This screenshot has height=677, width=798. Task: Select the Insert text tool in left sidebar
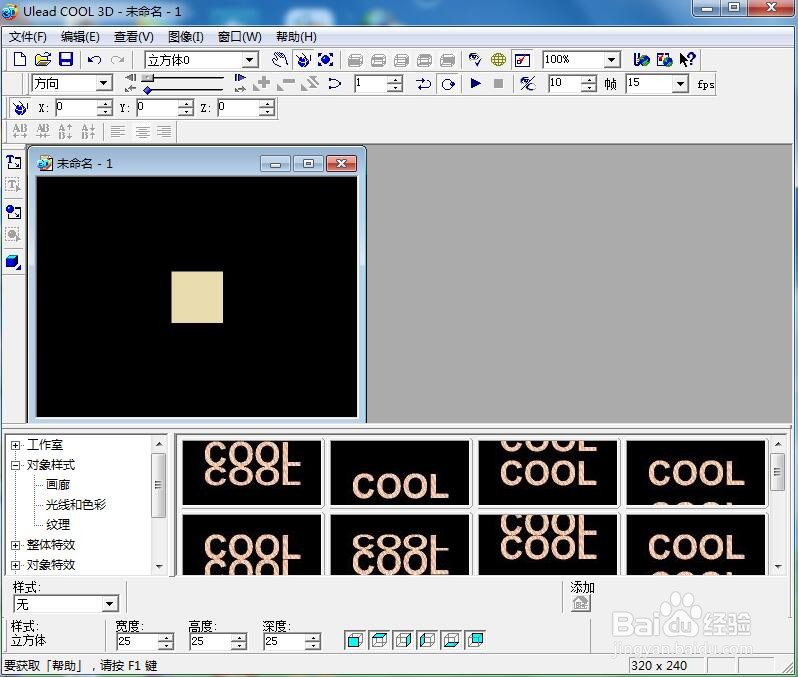pyautogui.click(x=14, y=162)
